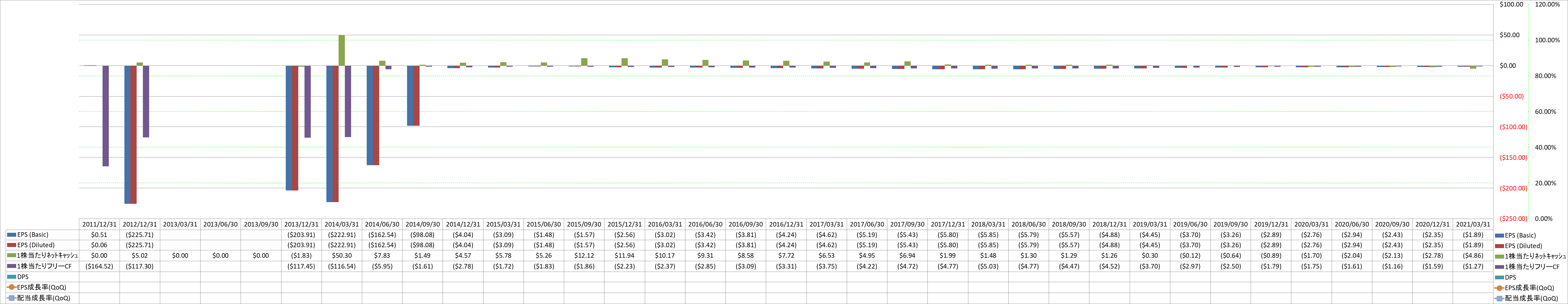
Task: Select the 2015/09/30 date column header
Action: (584, 224)
